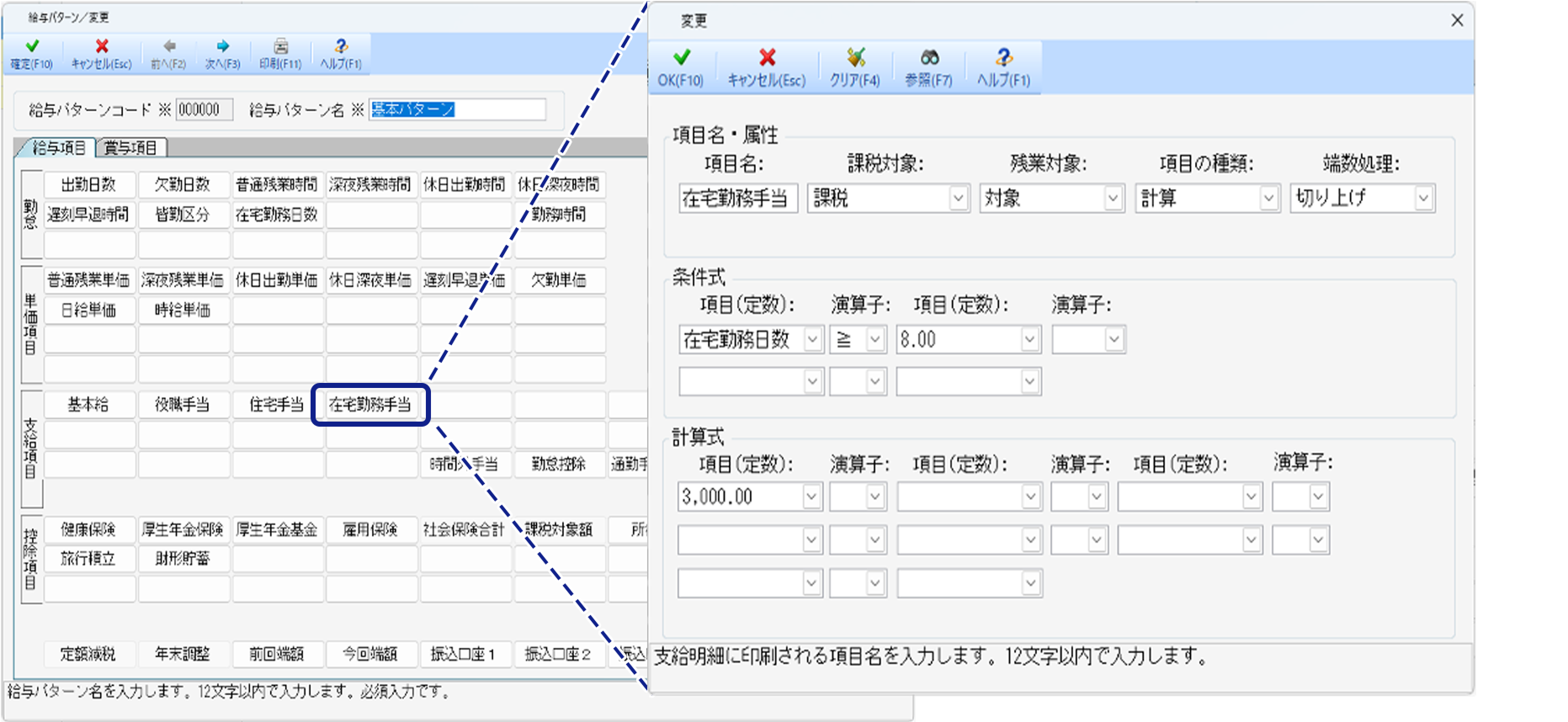
Task: Expand the 残業対象 dropdown
Action: 1113,199
